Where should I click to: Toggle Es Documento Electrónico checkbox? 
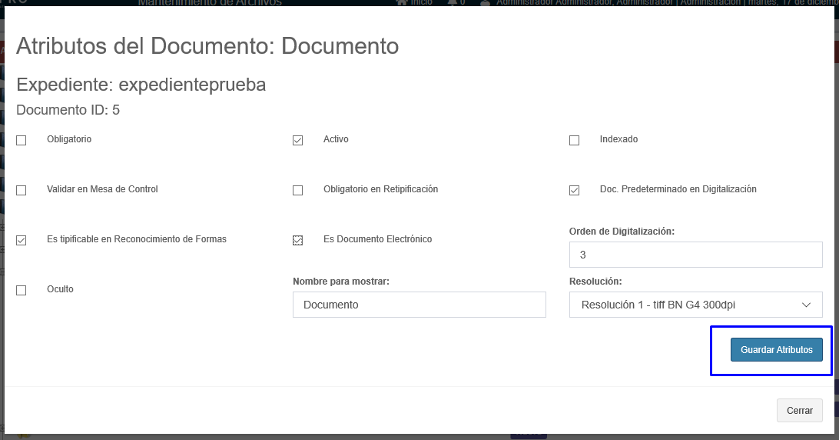point(298,240)
